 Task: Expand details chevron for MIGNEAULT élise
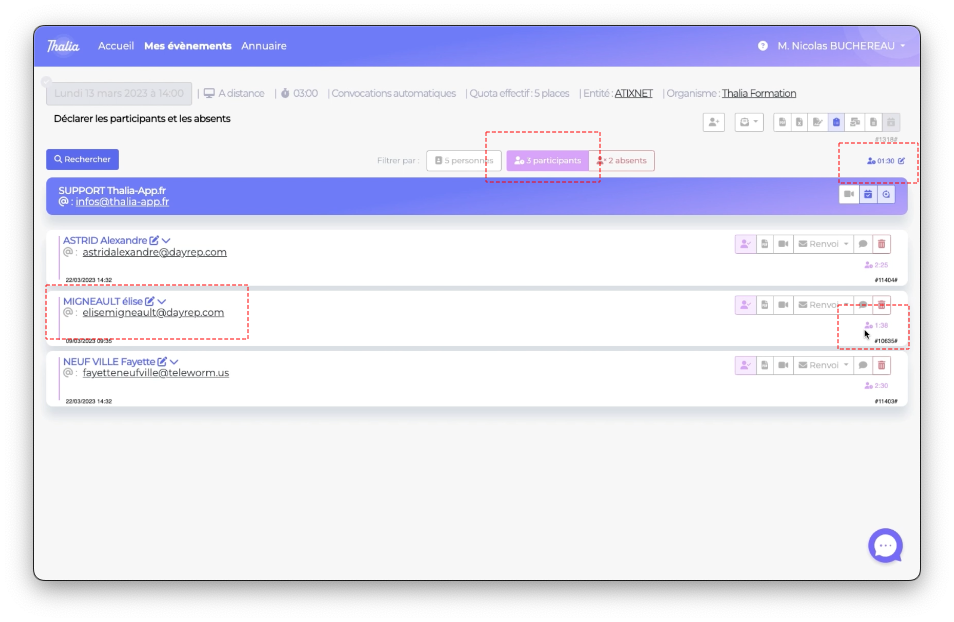click(x=162, y=301)
